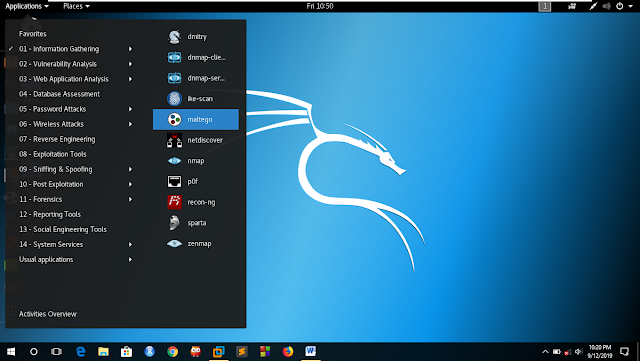Image resolution: width=640 pixels, height=361 pixels.
Task: Click the Kali power icon
Action: pyautogui.click(x=620, y=6)
